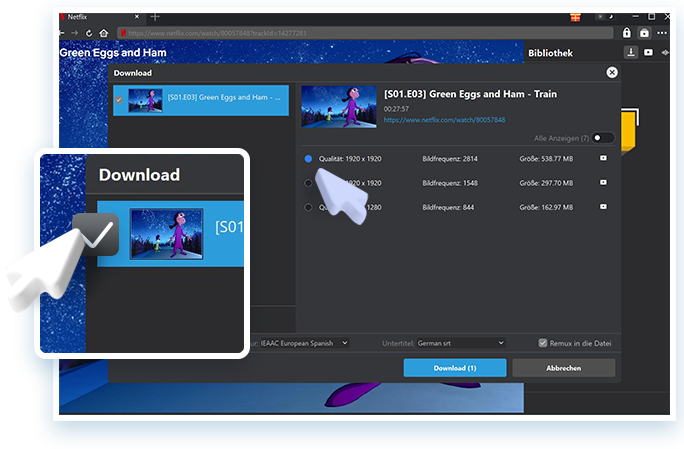The image size is (684, 449).
Task: Click the Abbrechen button
Action: 564,368
